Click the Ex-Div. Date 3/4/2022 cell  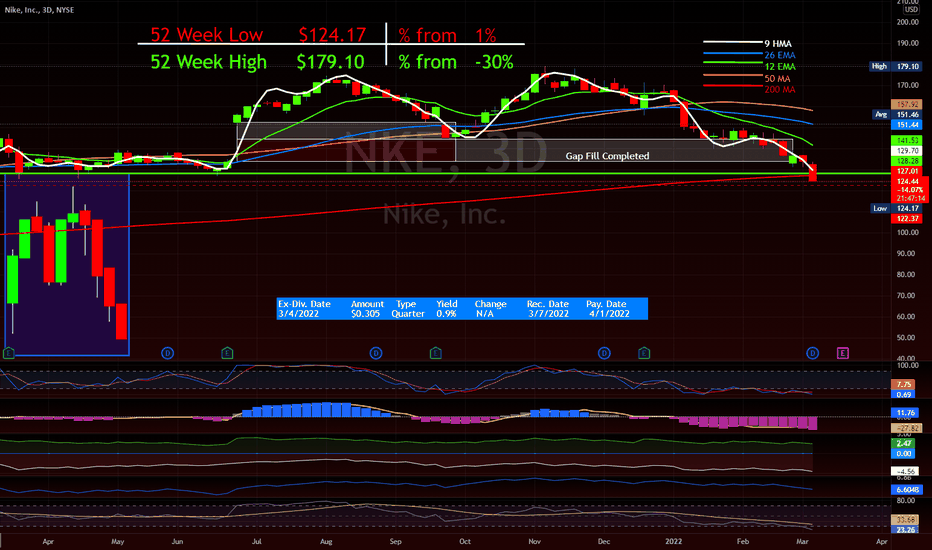304,309
